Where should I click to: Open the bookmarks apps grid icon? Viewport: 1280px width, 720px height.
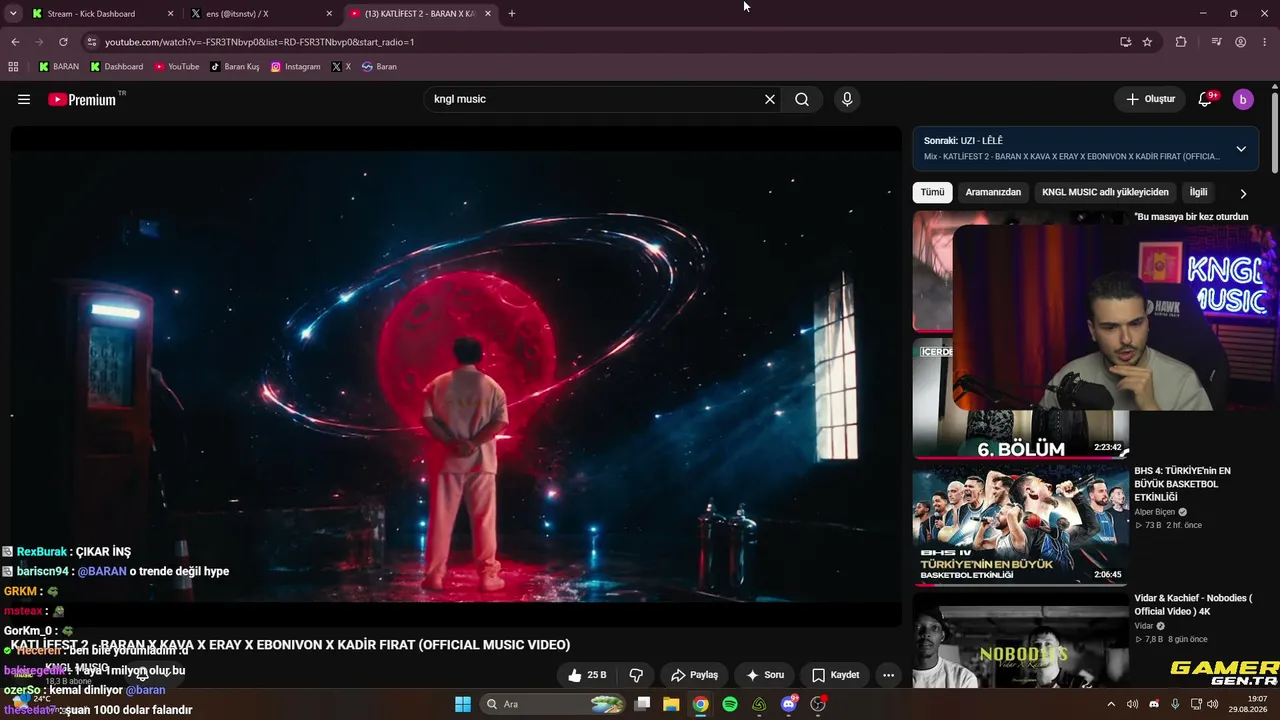pyautogui.click(x=13, y=67)
